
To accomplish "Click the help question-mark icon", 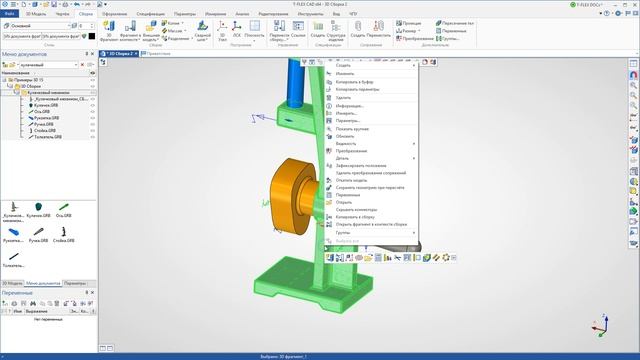I will [x=607, y=13].
